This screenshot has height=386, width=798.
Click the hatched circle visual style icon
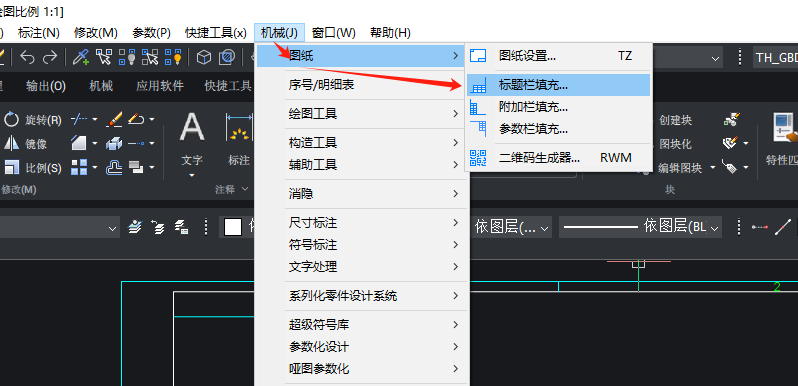(x=227, y=58)
